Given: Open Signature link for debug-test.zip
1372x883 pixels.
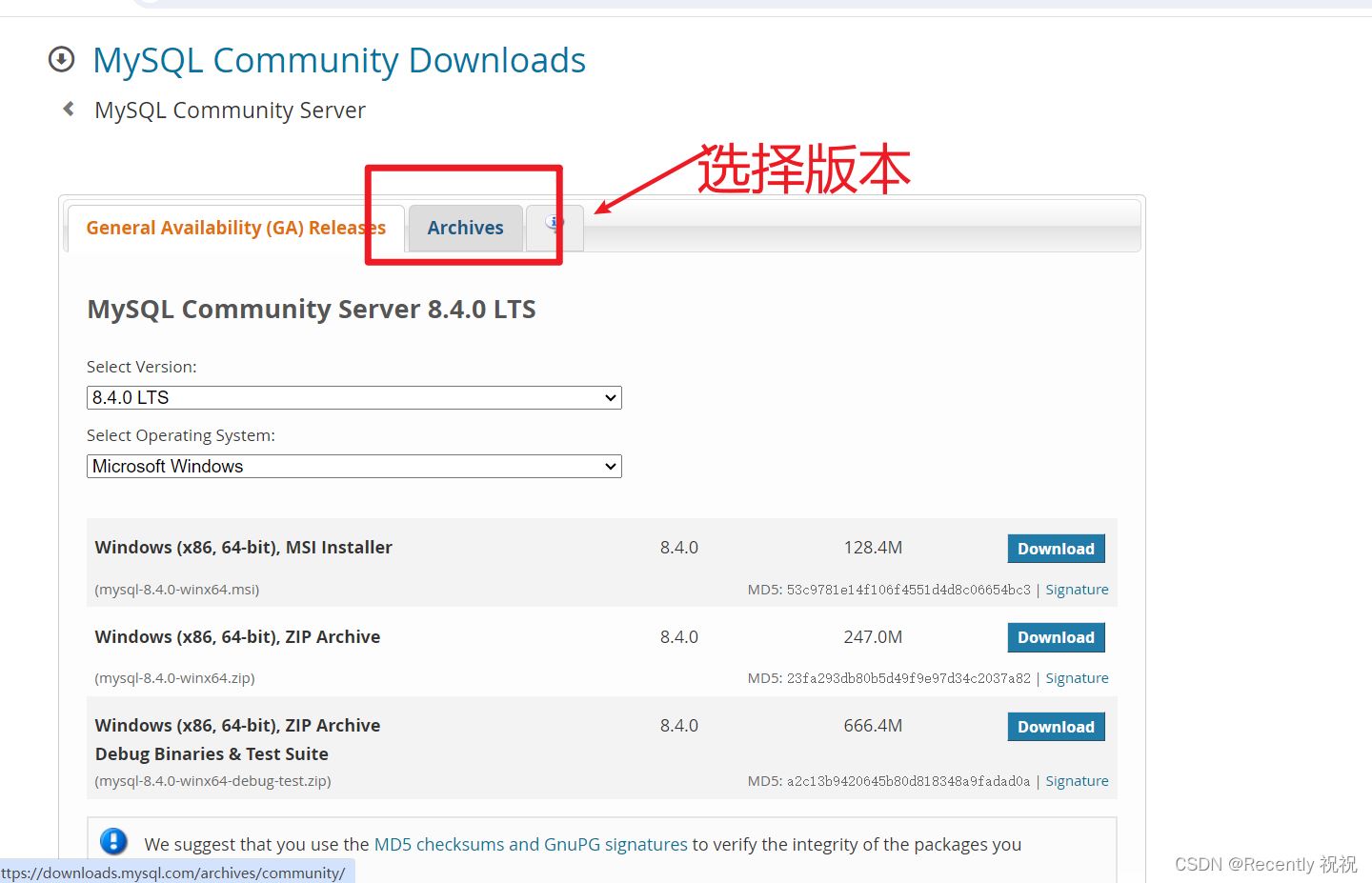Looking at the screenshot, I should [x=1077, y=781].
